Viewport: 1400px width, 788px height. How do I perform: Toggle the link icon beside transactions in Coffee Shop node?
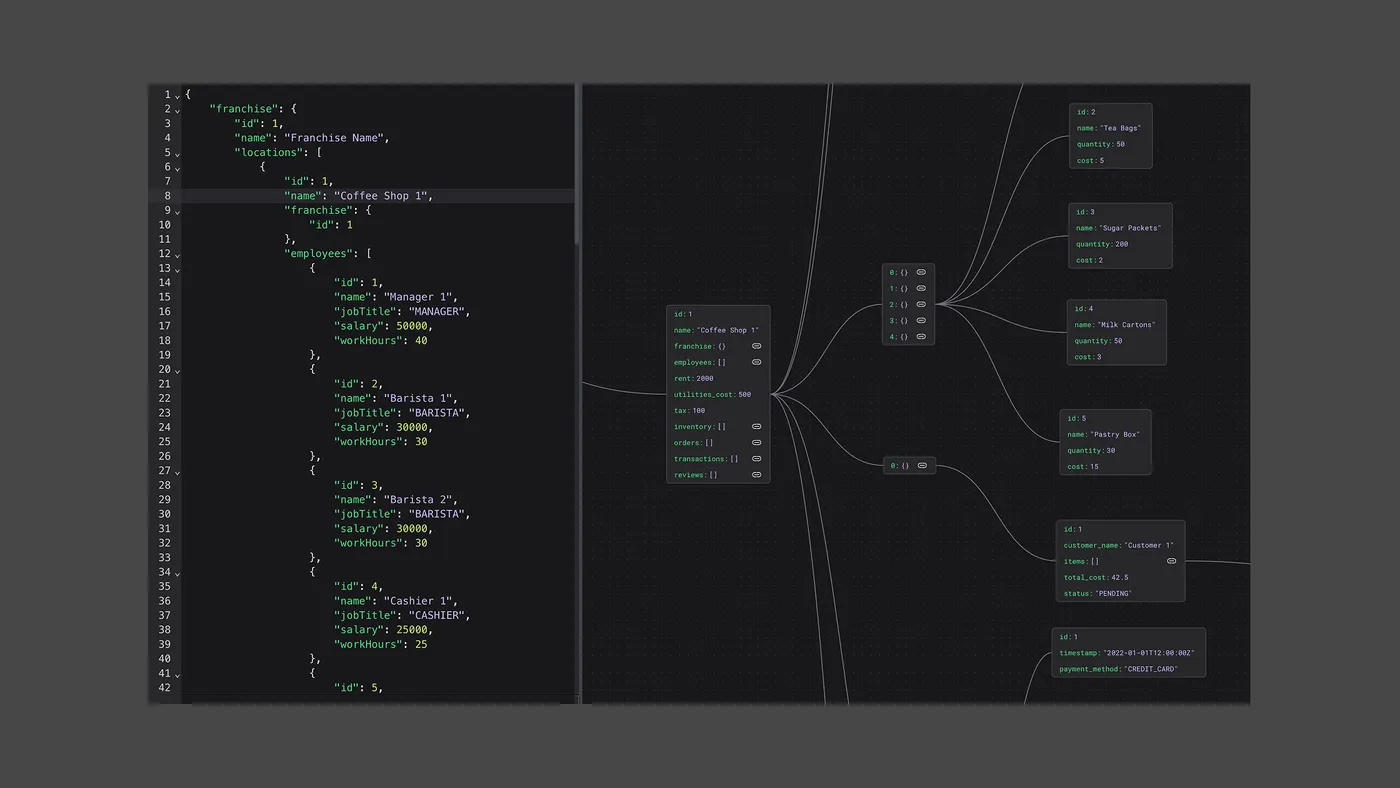coord(757,459)
